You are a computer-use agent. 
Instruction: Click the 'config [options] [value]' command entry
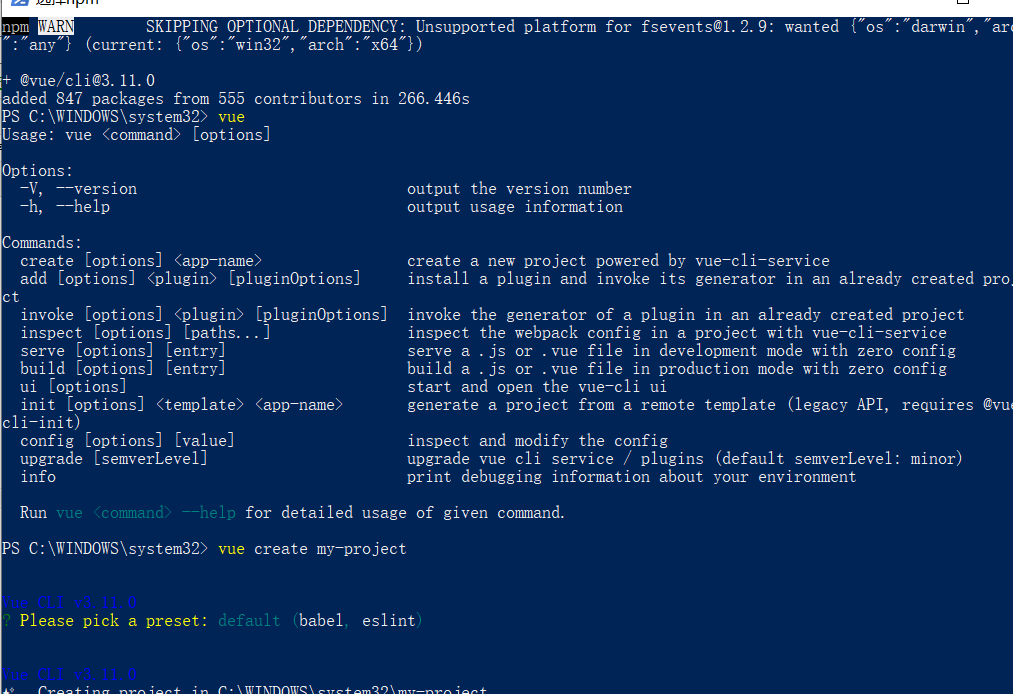tap(127, 441)
